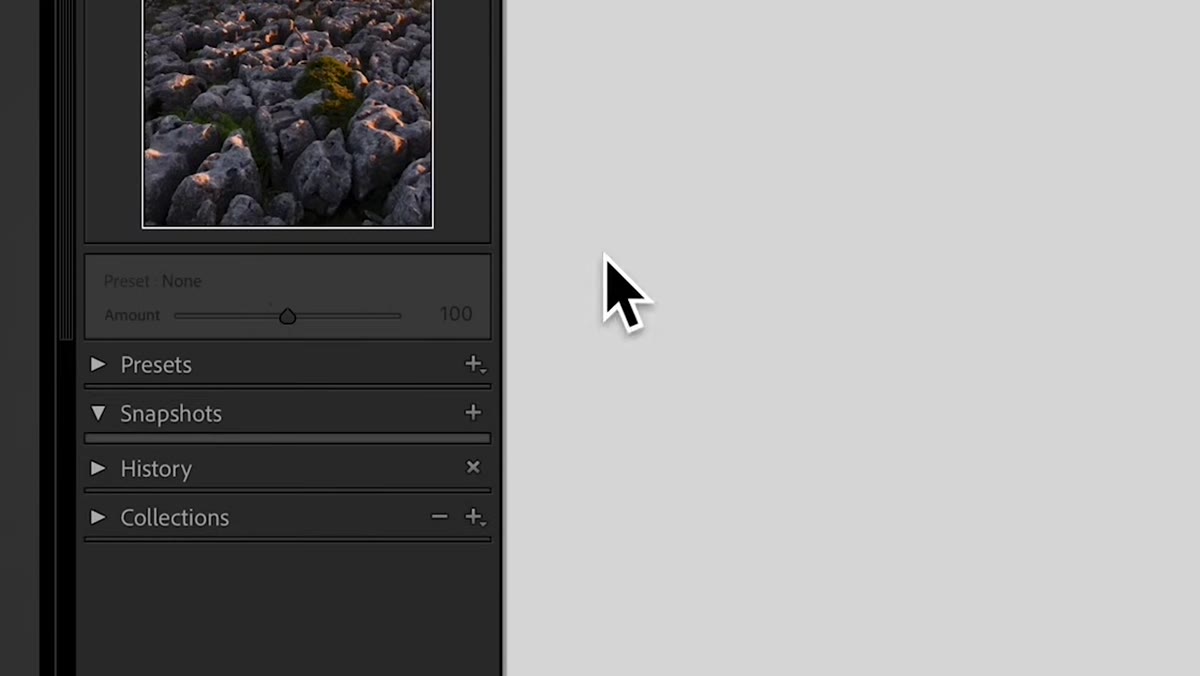Click the Presets panel title
Image resolution: width=1200 pixels, height=676 pixels.
[x=156, y=365]
